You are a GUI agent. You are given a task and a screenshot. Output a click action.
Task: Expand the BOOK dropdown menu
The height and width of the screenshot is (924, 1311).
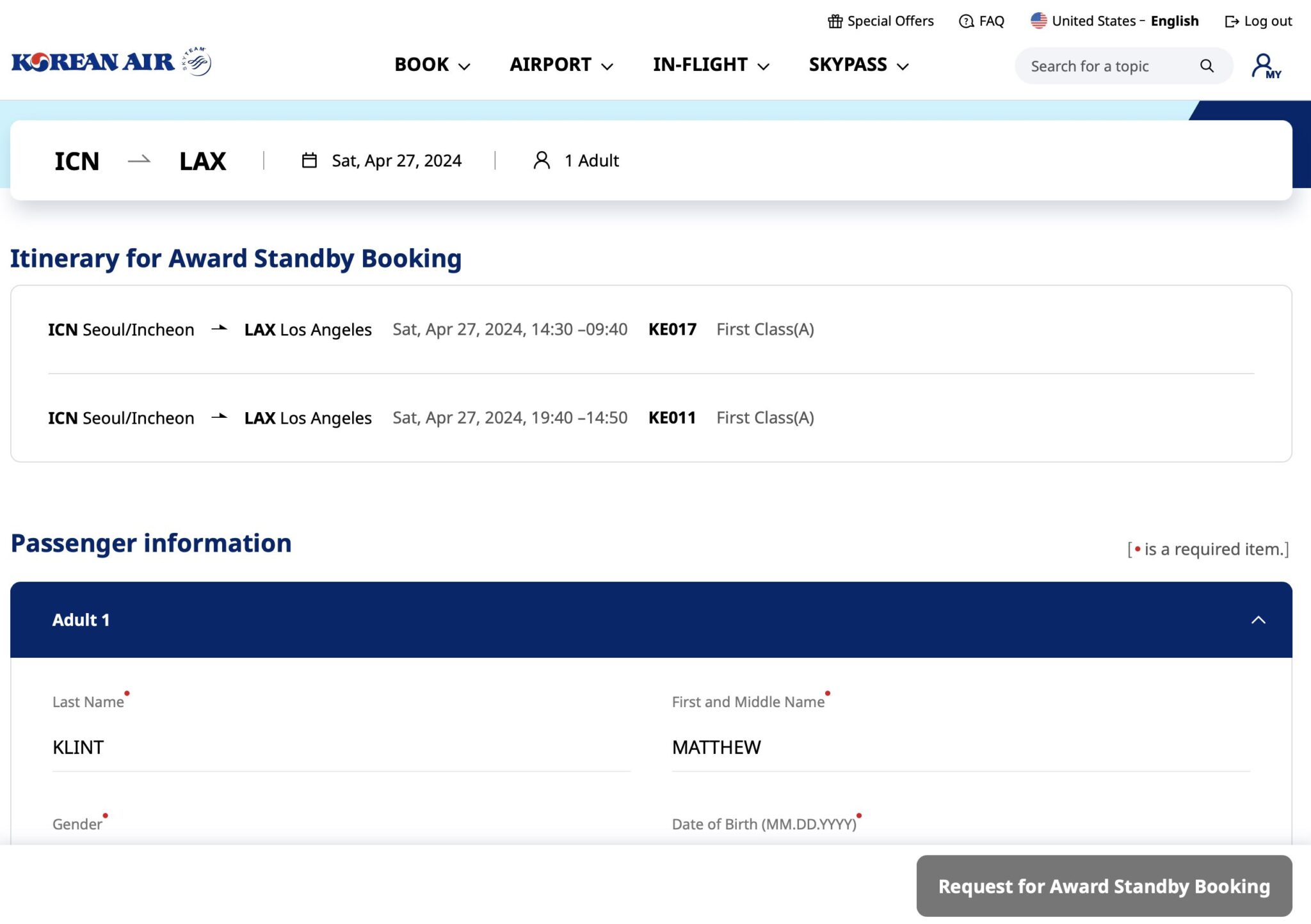432,65
